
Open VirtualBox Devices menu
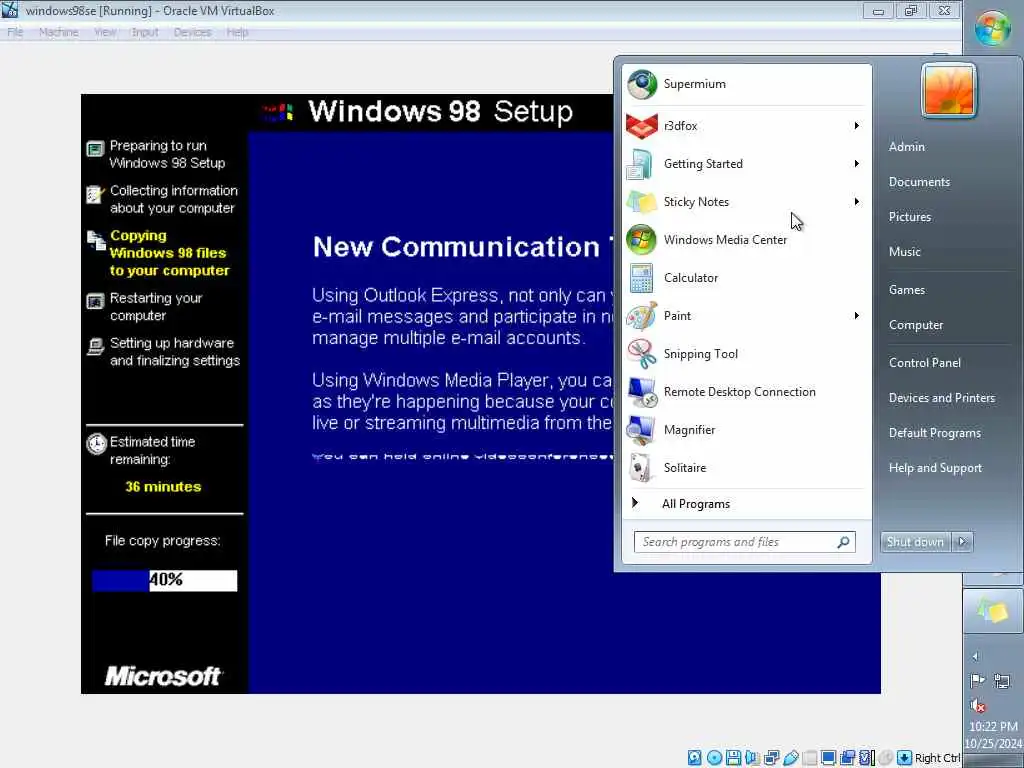pyautogui.click(x=192, y=32)
